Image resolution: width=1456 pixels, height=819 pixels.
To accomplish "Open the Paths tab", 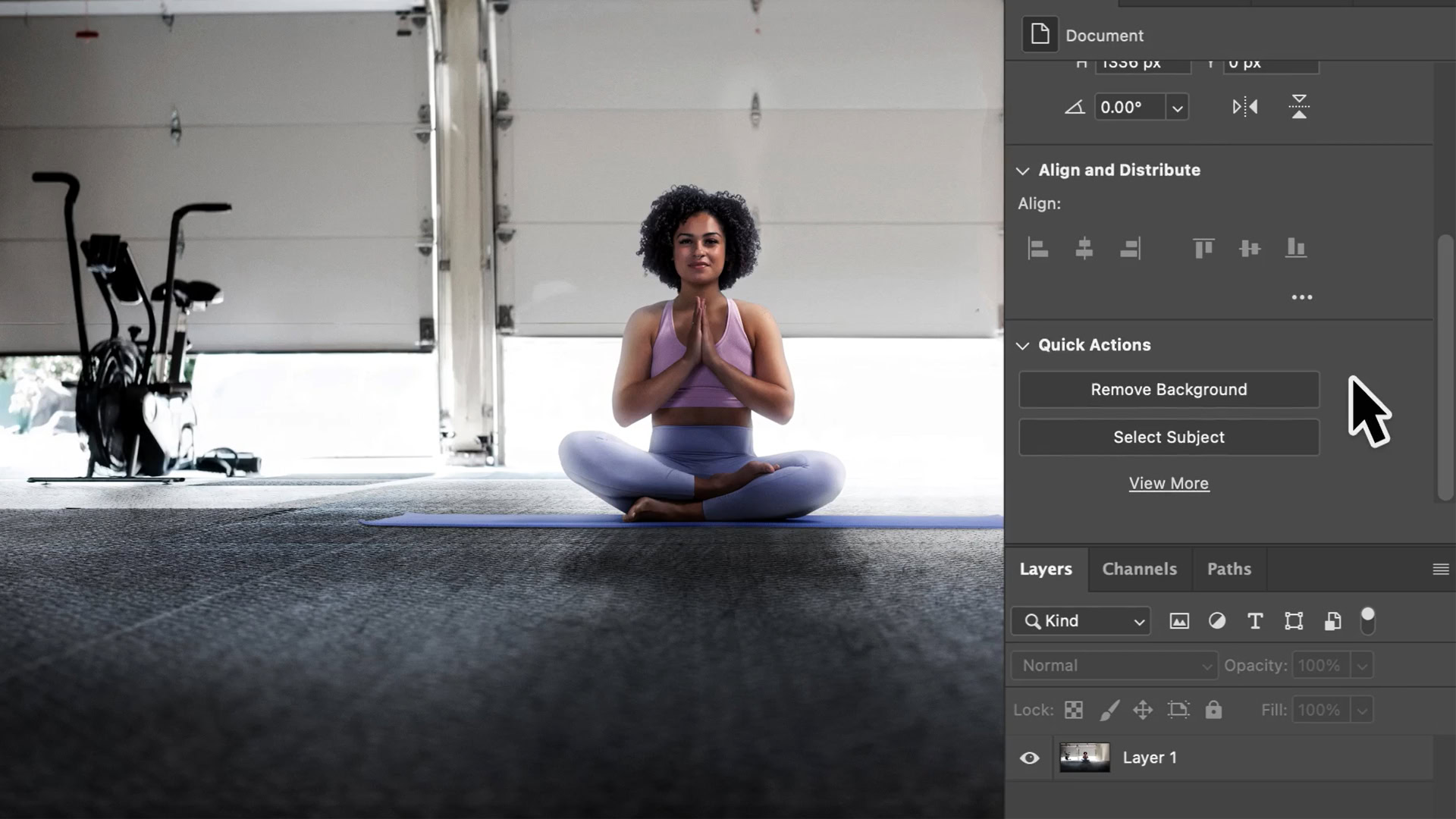I will pos(1228,569).
